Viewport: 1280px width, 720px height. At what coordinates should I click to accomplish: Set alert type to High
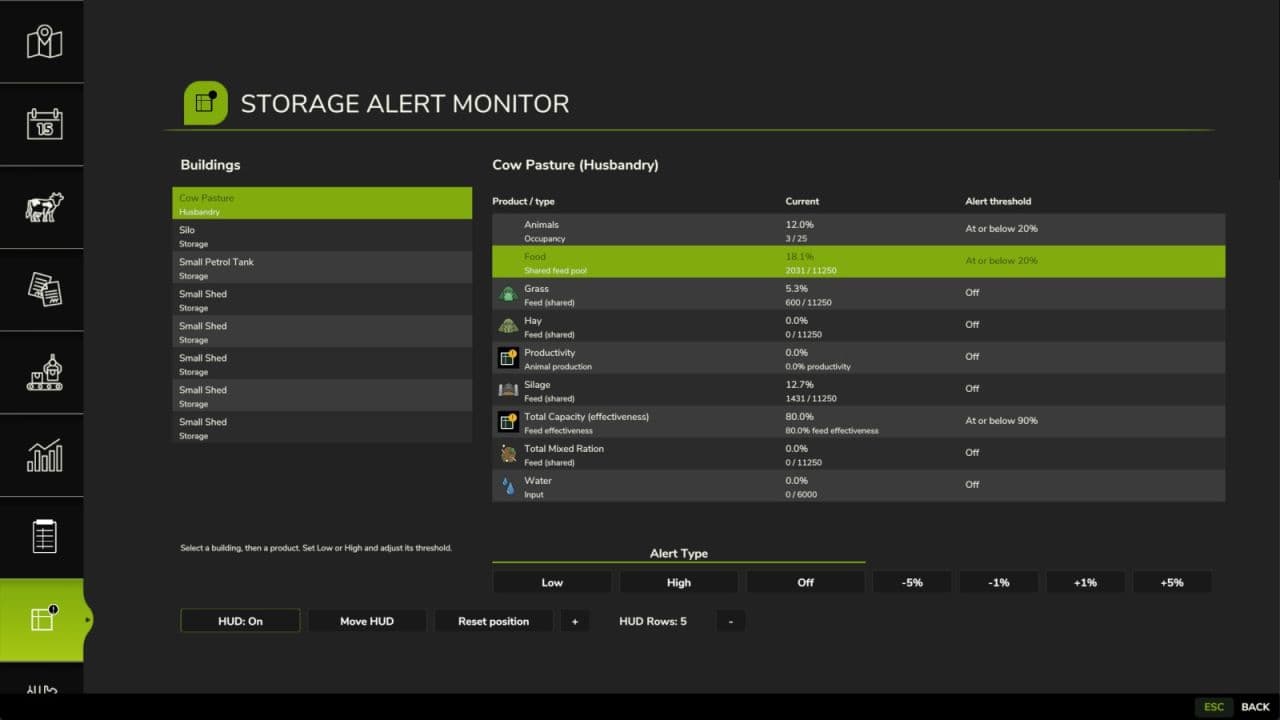(679, 582)
